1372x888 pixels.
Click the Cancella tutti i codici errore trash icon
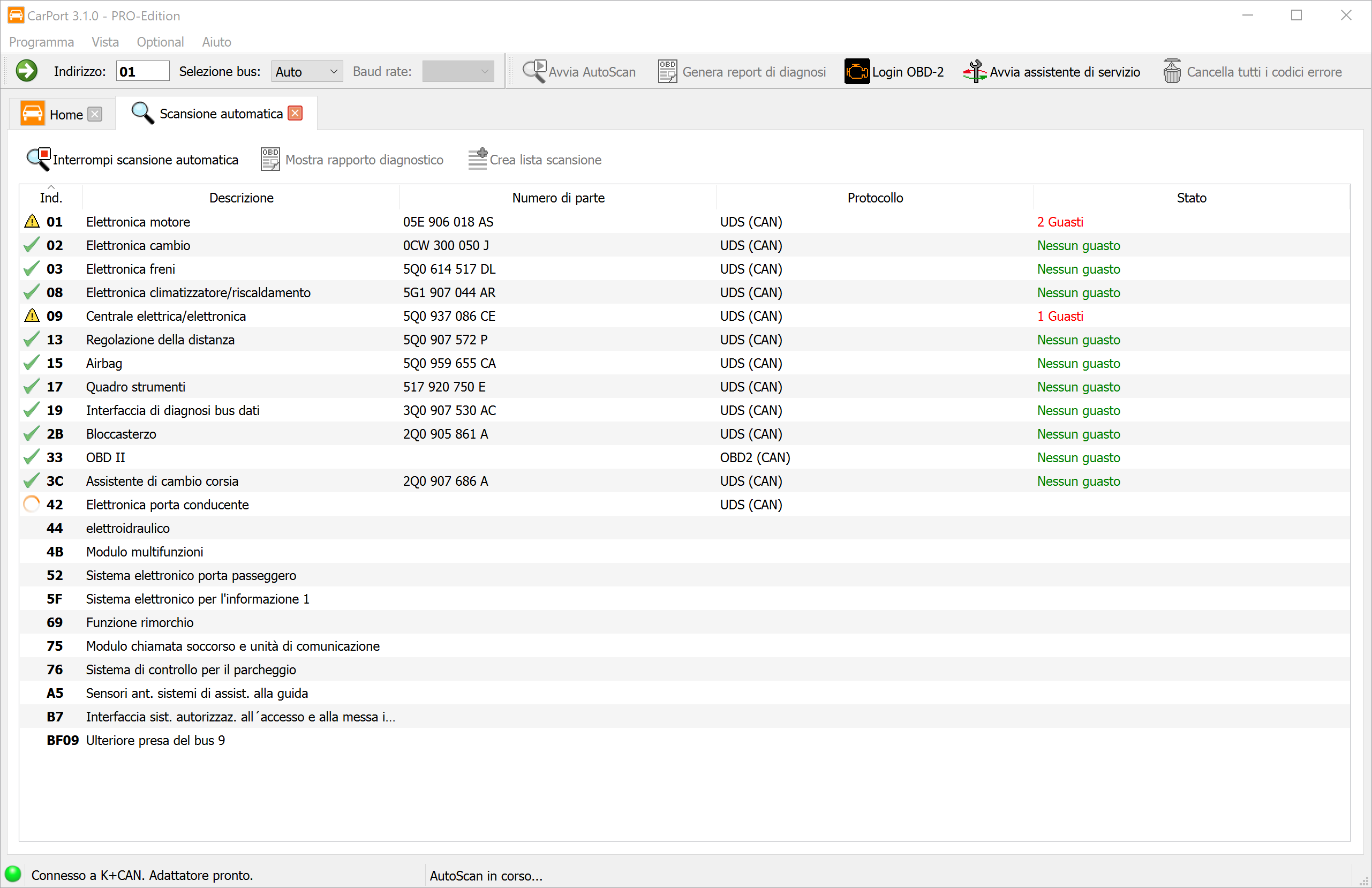coord(1171,72)
